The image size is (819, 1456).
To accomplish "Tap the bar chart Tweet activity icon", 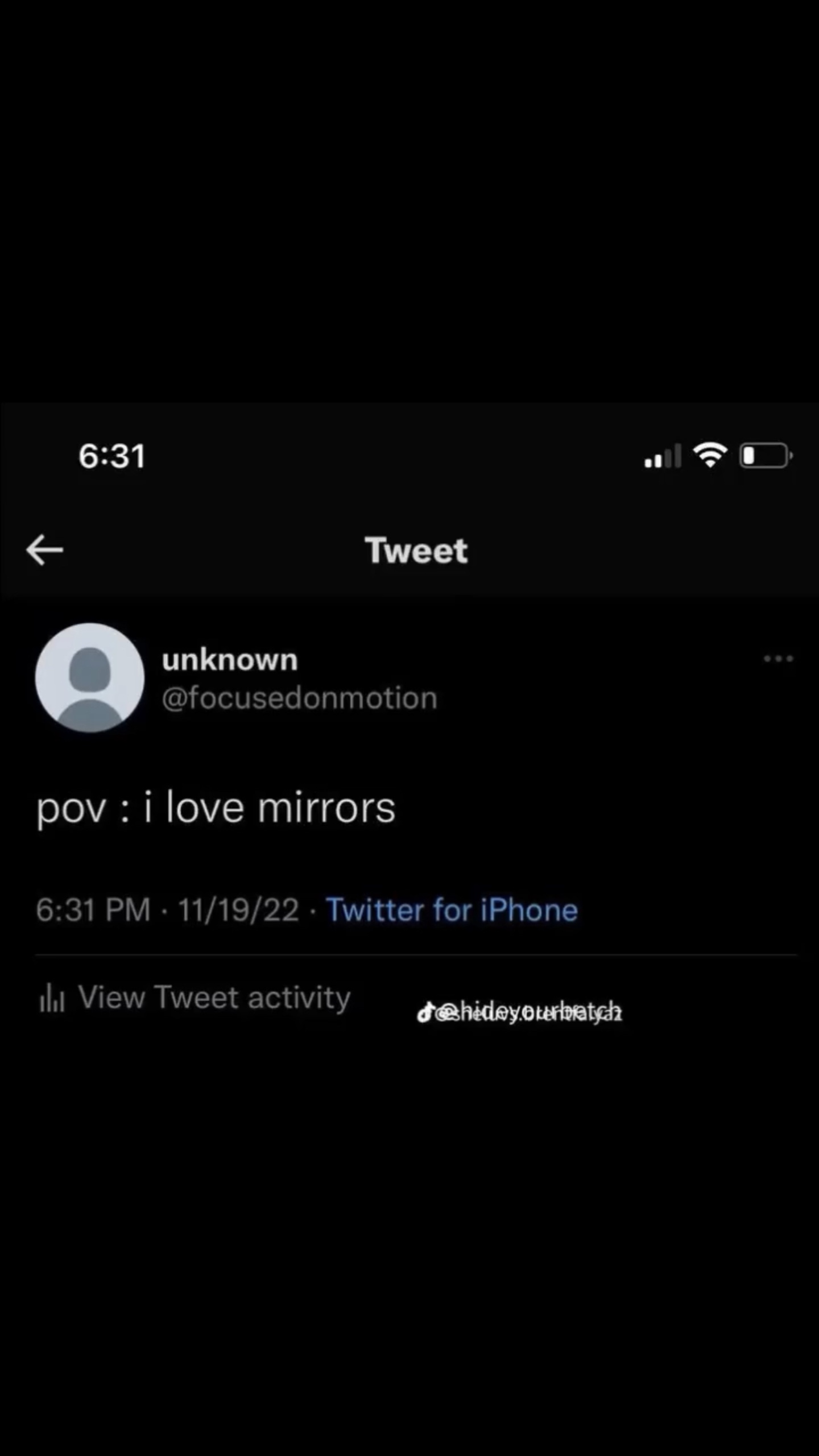I will [52, 999].
